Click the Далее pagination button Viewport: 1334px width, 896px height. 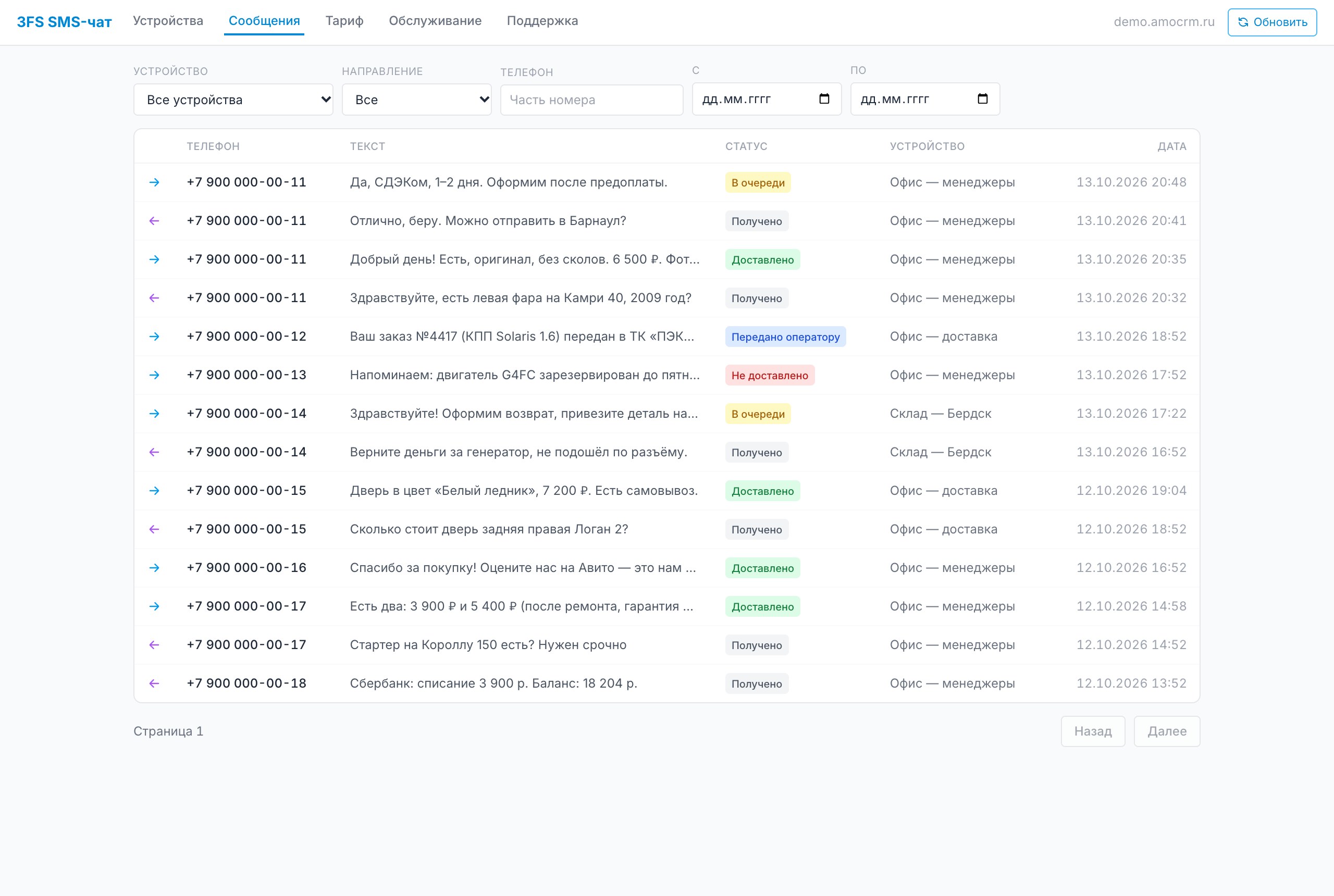[1167, 731]
